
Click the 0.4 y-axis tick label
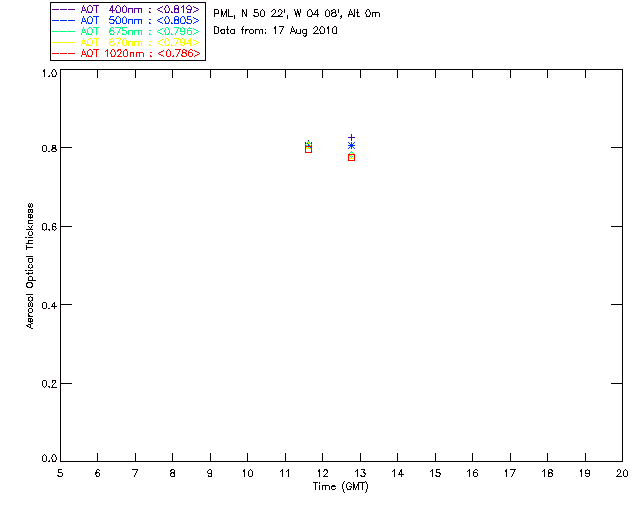pos(49,305)
